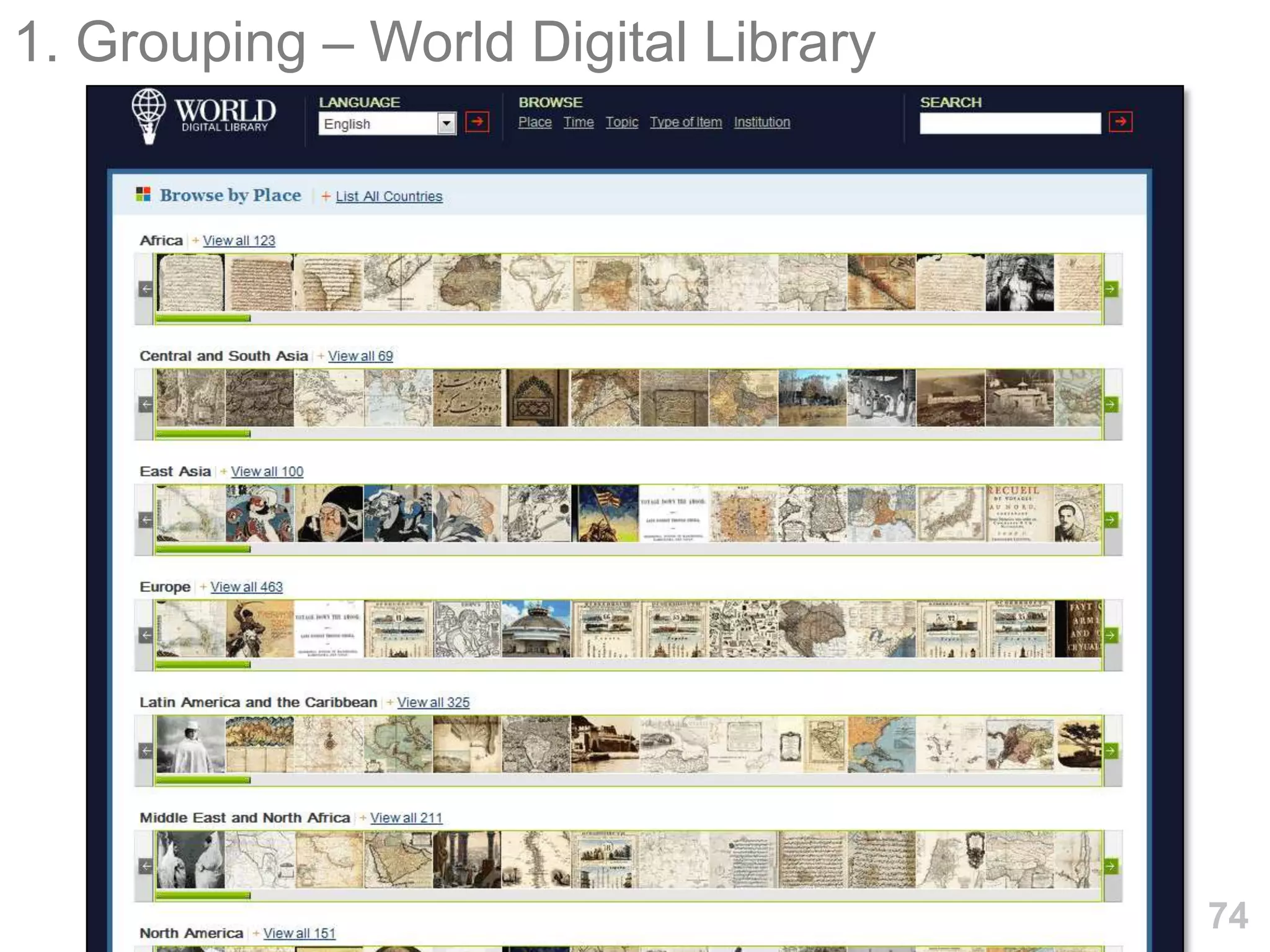1270x952 pixels.
Task: Click left arrow of Africa carousel
Action: click(146, 289)
